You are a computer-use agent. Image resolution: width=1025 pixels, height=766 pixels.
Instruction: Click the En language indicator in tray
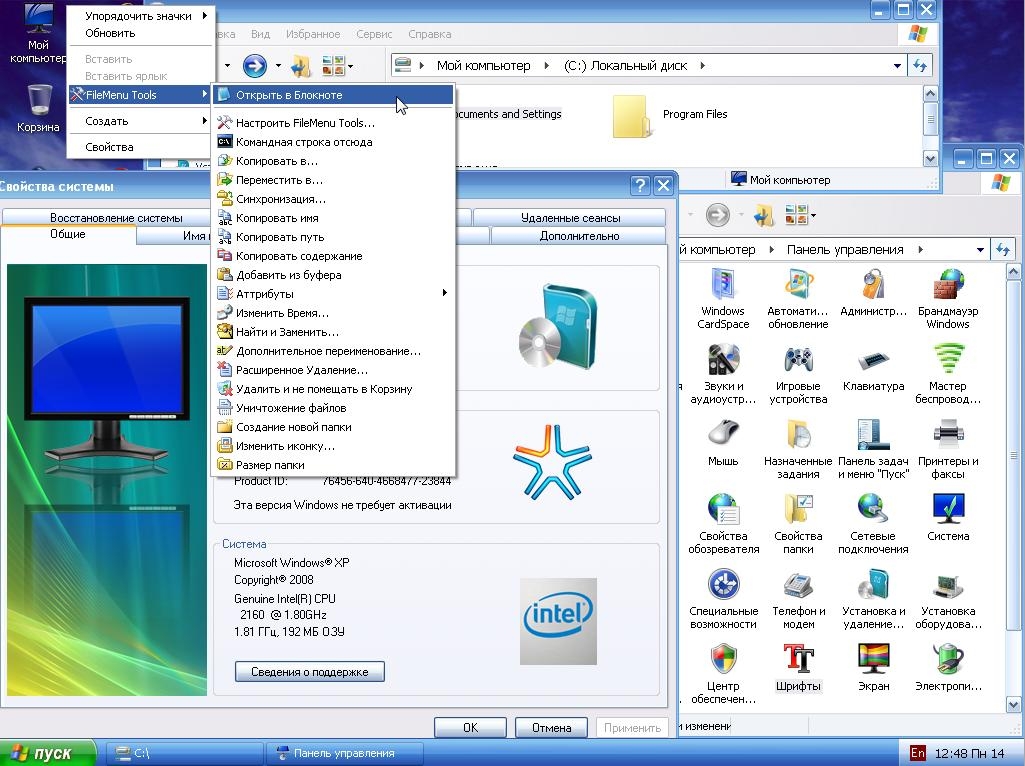tap(918, 753)
